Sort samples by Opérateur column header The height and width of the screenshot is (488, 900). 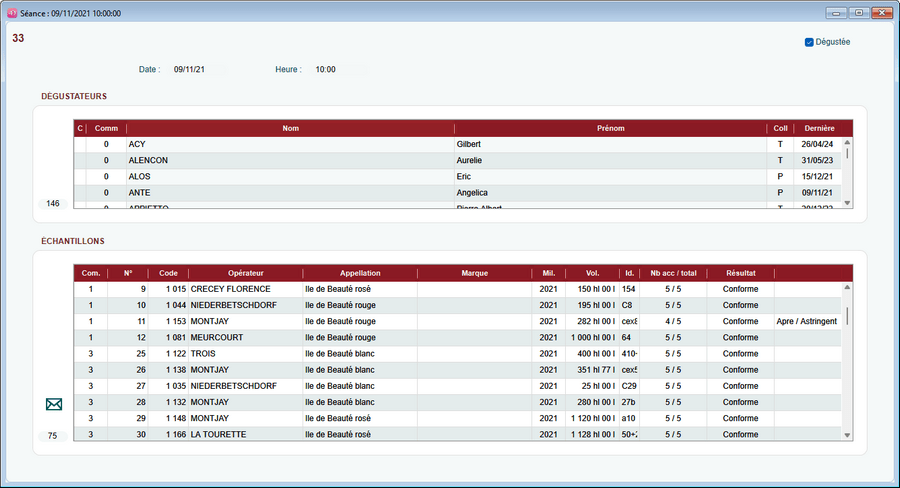pos(245,272)
